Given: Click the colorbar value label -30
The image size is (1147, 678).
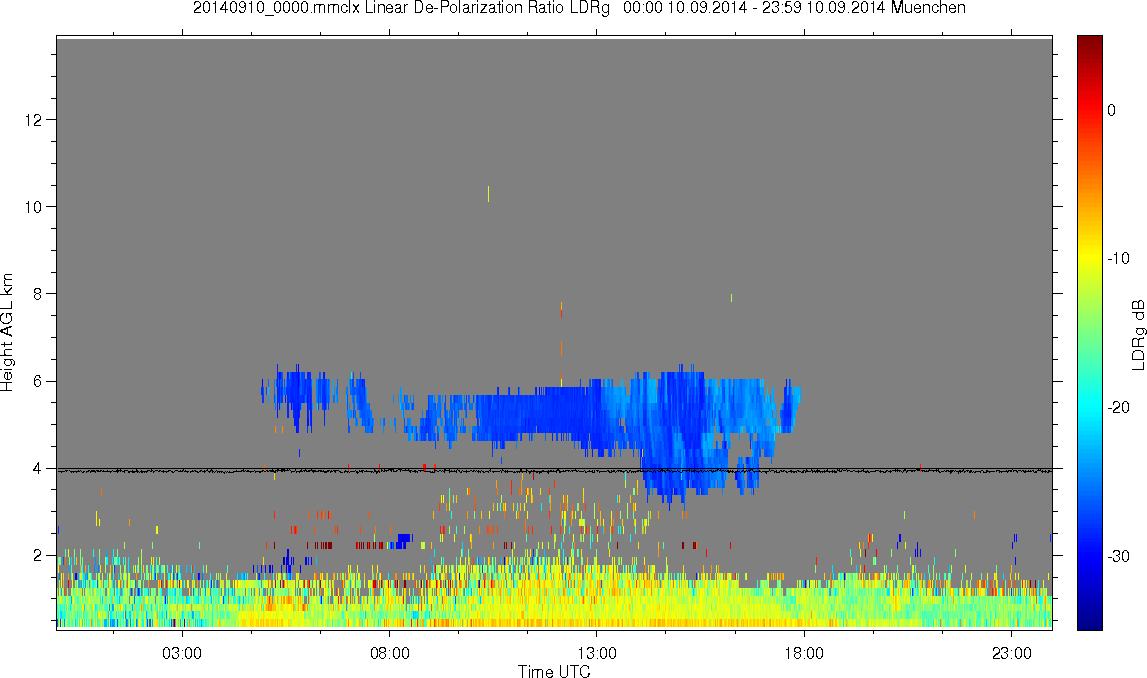Looking at the screenshot, I should coord(1118,557).
